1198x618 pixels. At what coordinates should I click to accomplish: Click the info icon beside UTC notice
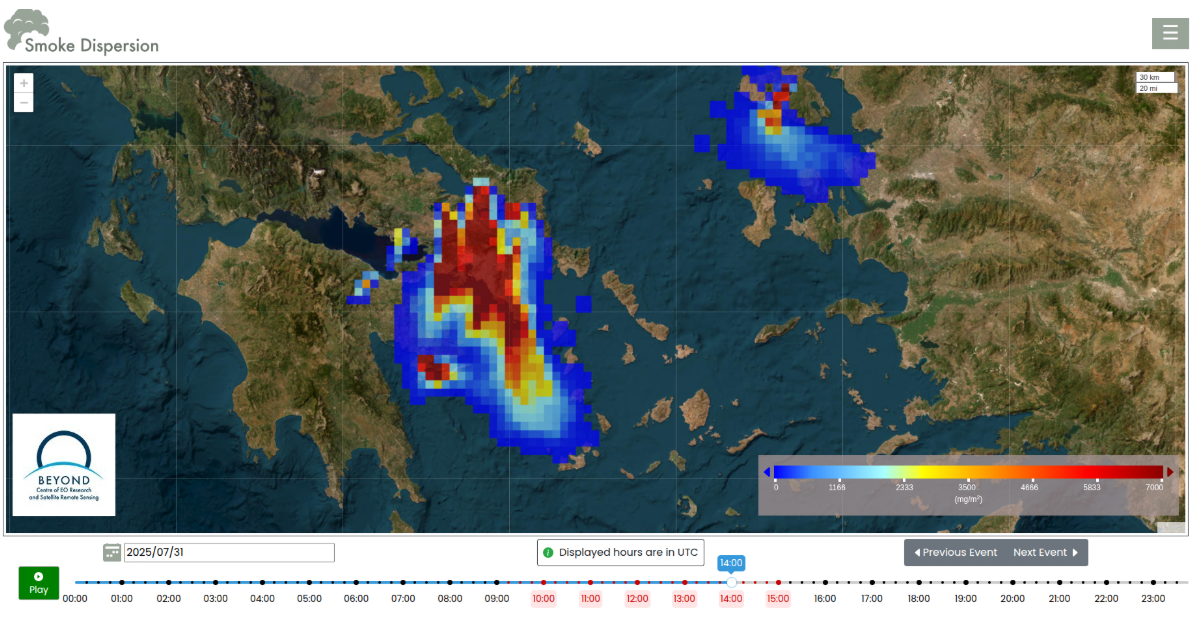pyautogui.click(x=548, y=552)
